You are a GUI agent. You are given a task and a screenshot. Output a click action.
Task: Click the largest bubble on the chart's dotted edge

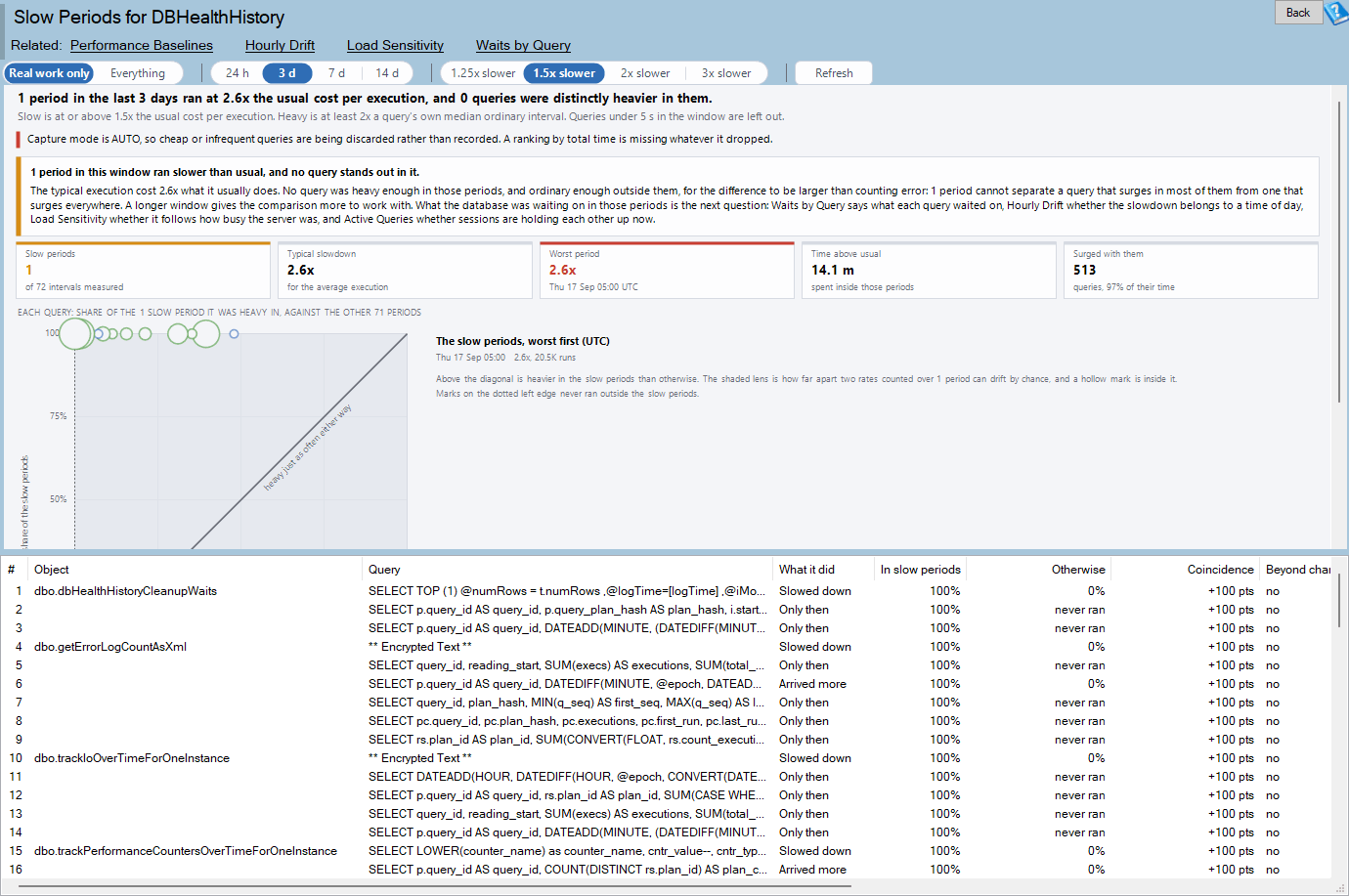76,333
